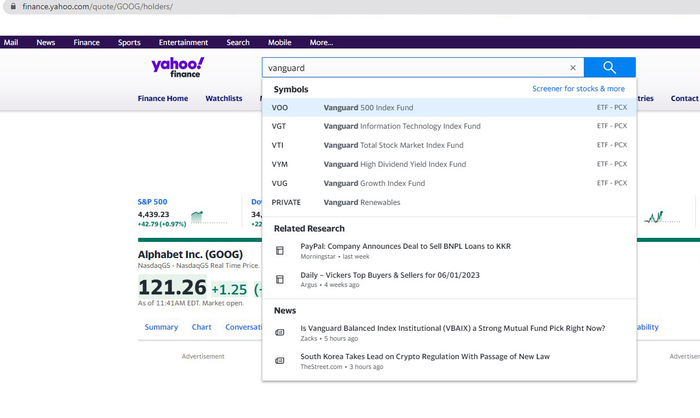Click in the vanguard search input field
700x418 pixels.
click(x=410, y=68)
